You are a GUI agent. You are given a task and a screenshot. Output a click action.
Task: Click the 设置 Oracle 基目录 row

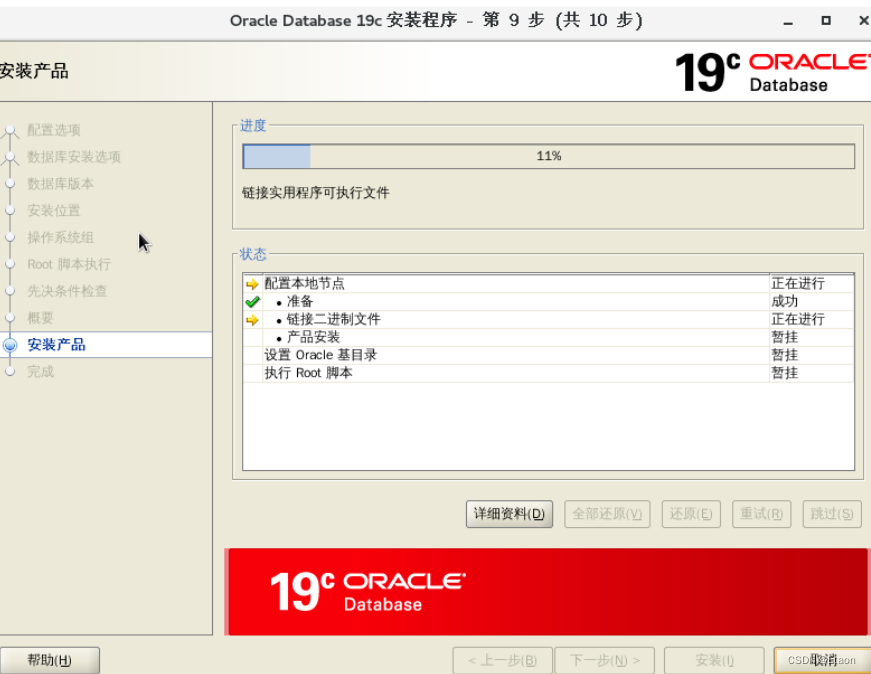(548, 355)
